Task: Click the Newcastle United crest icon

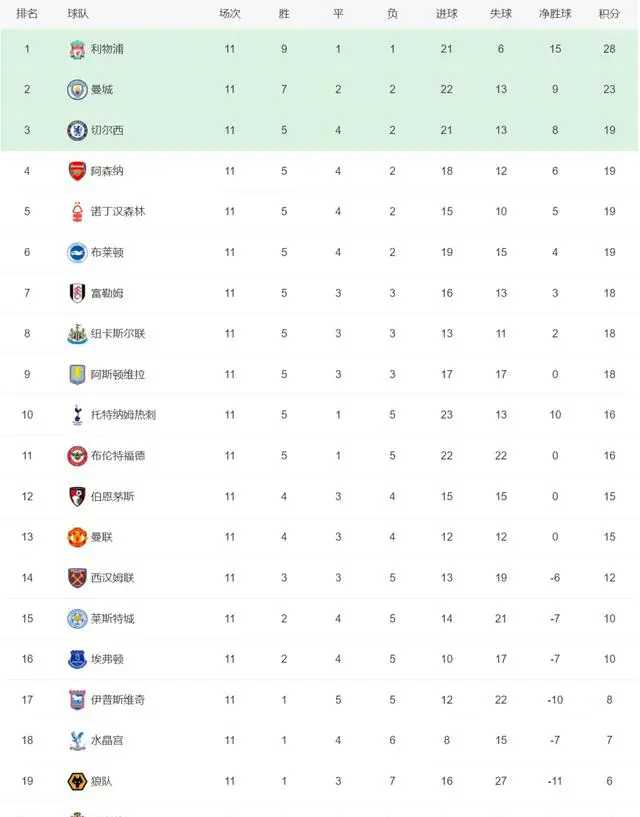Action: (x=77, y=333)
